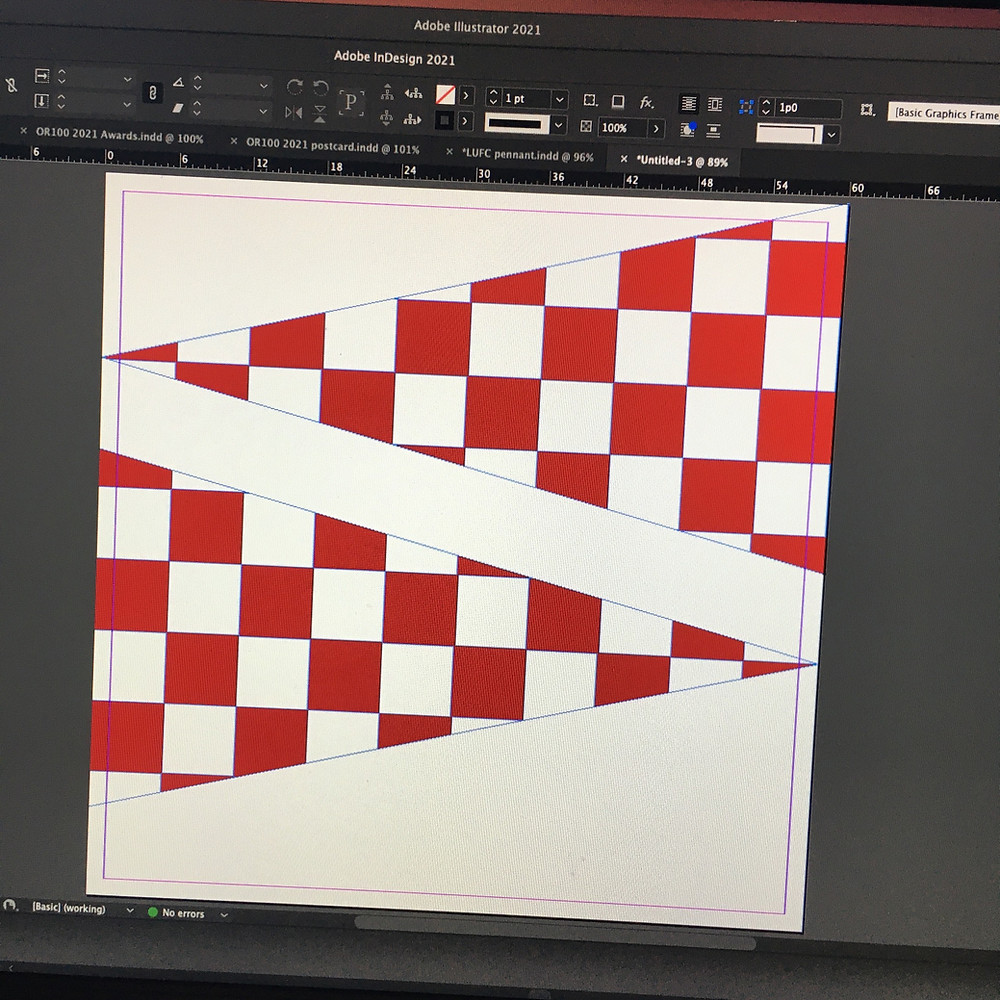Viewport: 1000px width, 1000px height.
Task: Open the Basic Graphics Frame style box
Action: [943, 114]
